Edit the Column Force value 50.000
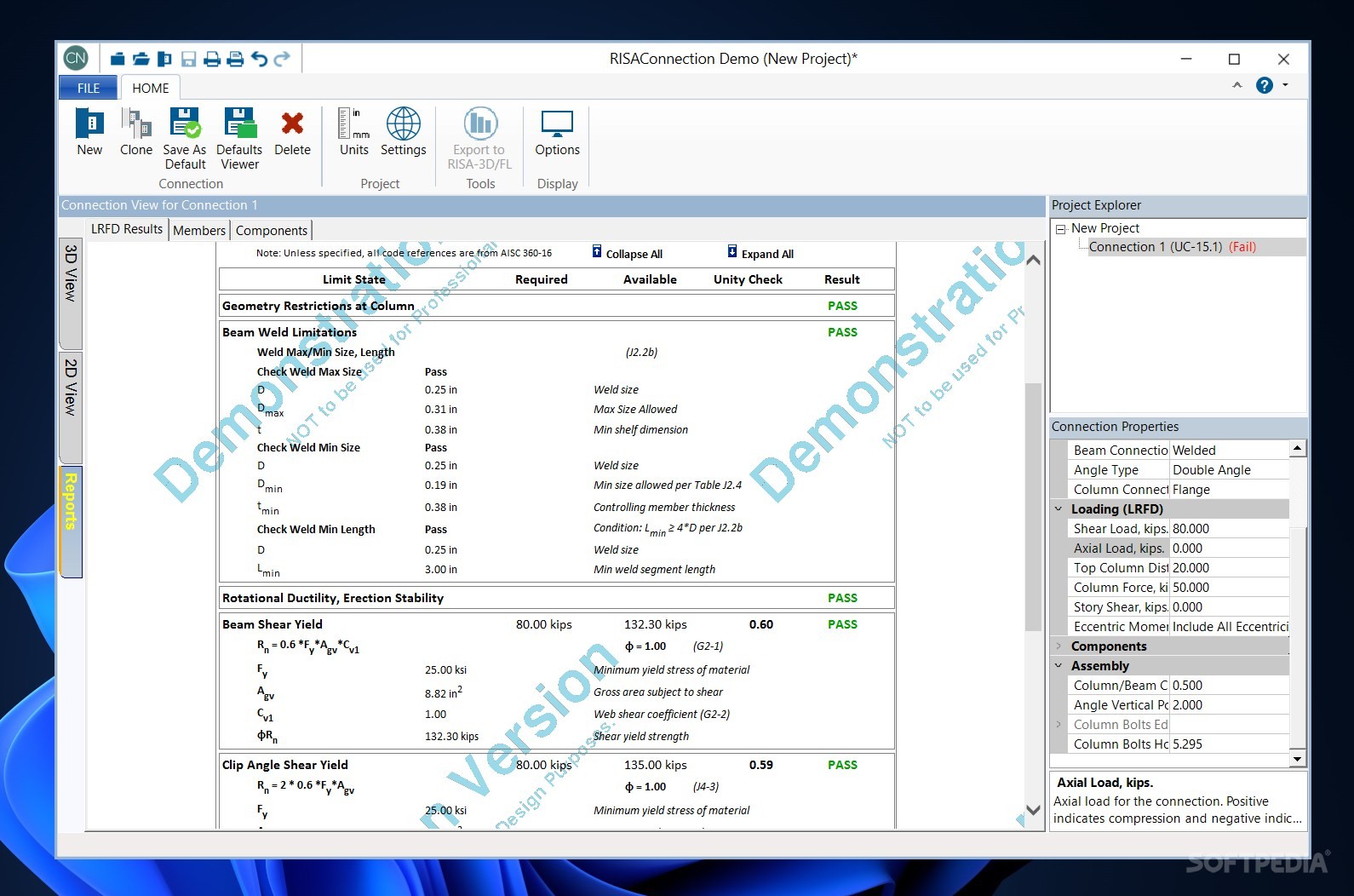Screen dimensions: 1354x896 [x=1229, y=587]
